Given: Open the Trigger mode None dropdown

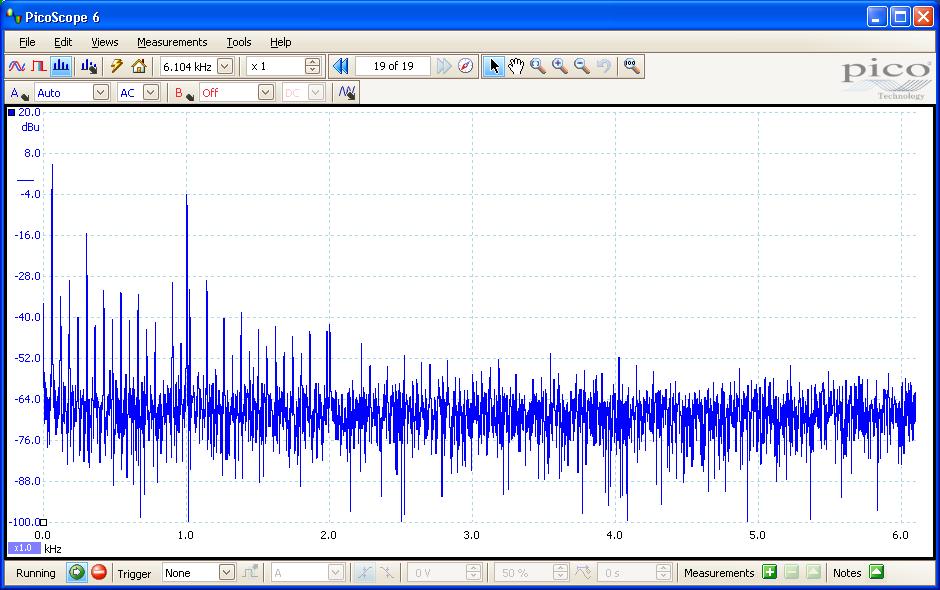Looking at the screenshot, I should (x=226, y=573).
